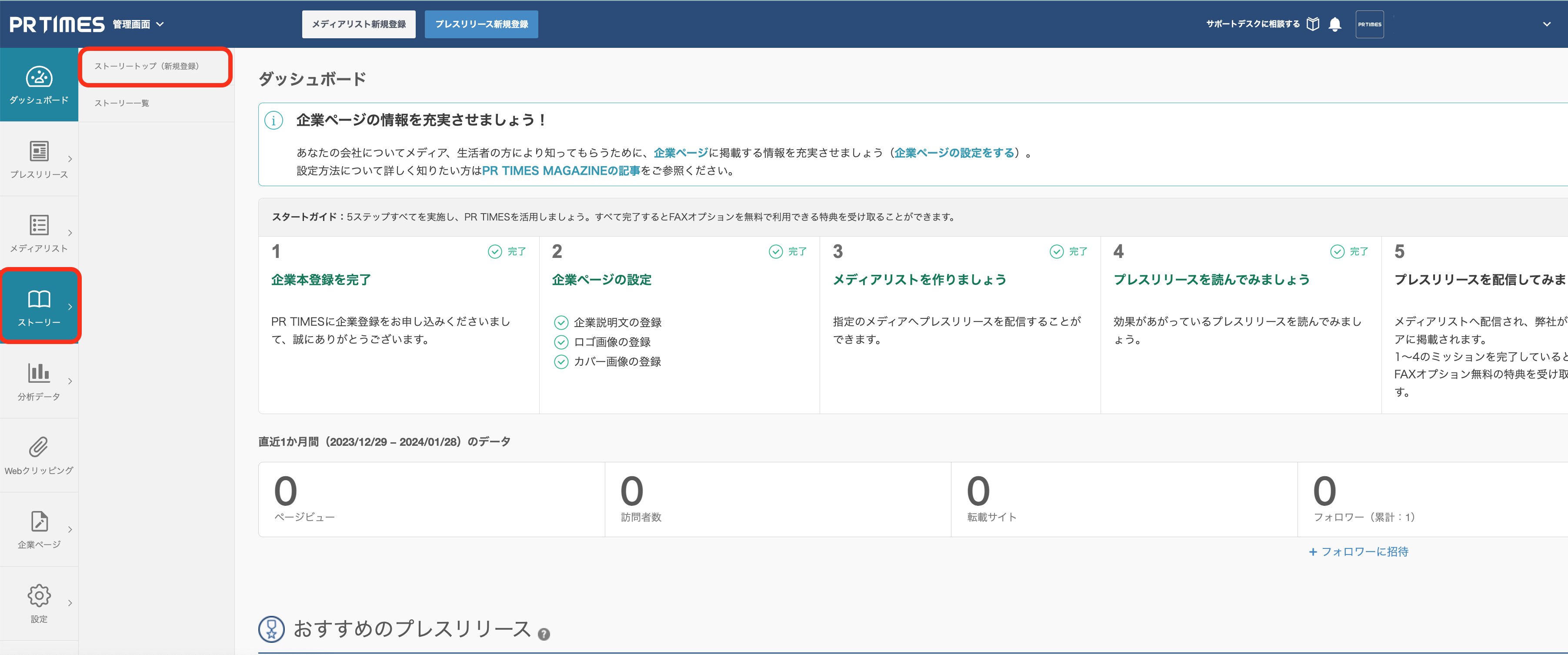The height and width of the screenshot is (655, 1568).
Task: Click the cover image registration checkmark
Action: (560, 361)
